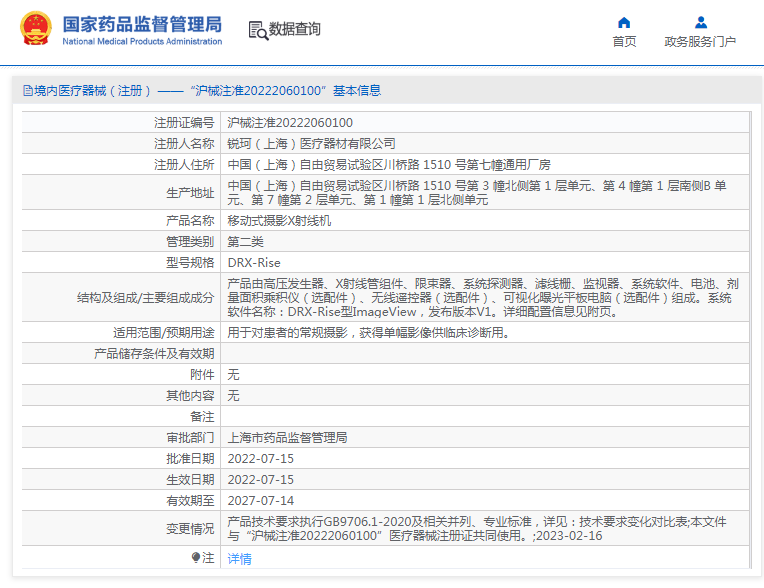Click National Medical Products Administration English subtitle
Viewport: 764px width, 588px height.
coord(142,41)
